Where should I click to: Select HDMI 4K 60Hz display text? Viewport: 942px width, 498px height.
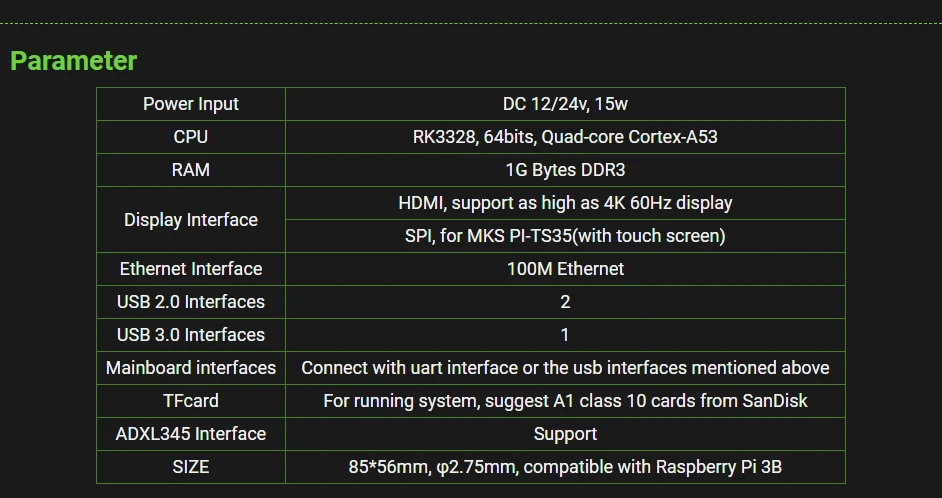pyautogui.click(x=565, y=203)
